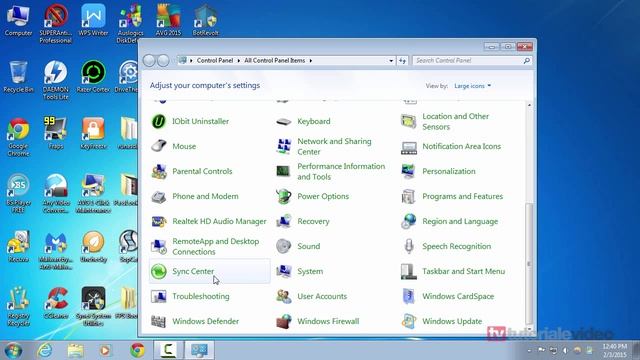Open the green Sync Center icon

coord(159,271)
